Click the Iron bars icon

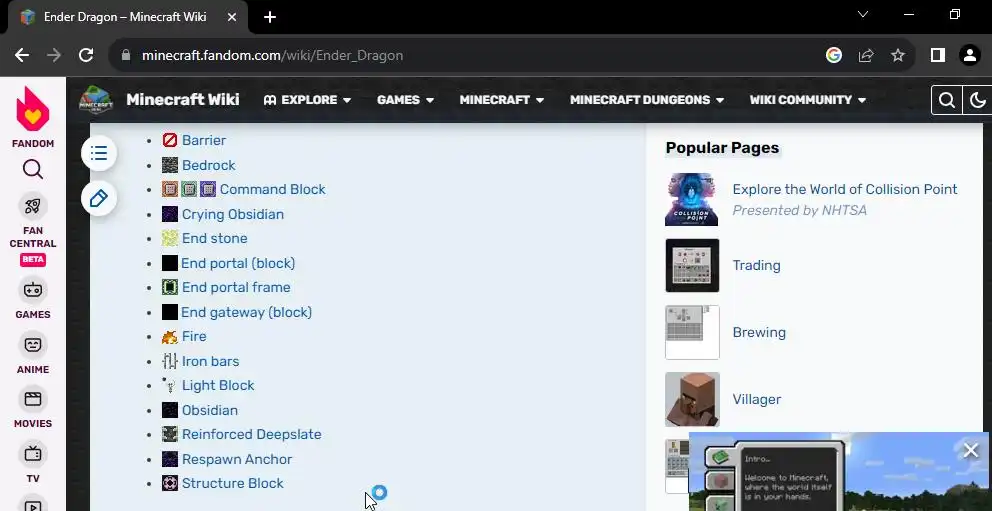tap(170, 361)
